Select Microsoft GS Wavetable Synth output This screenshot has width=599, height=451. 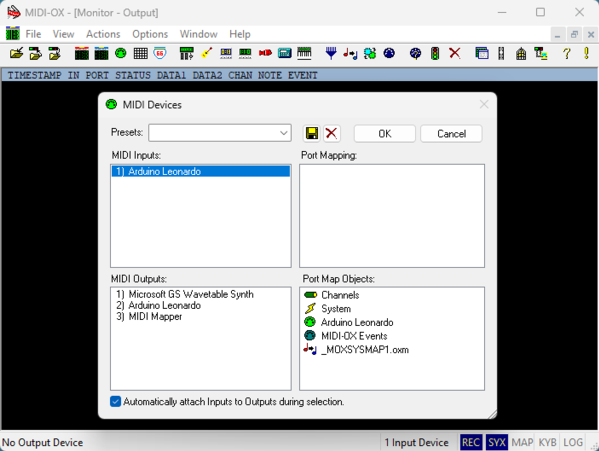click(185, 294)
